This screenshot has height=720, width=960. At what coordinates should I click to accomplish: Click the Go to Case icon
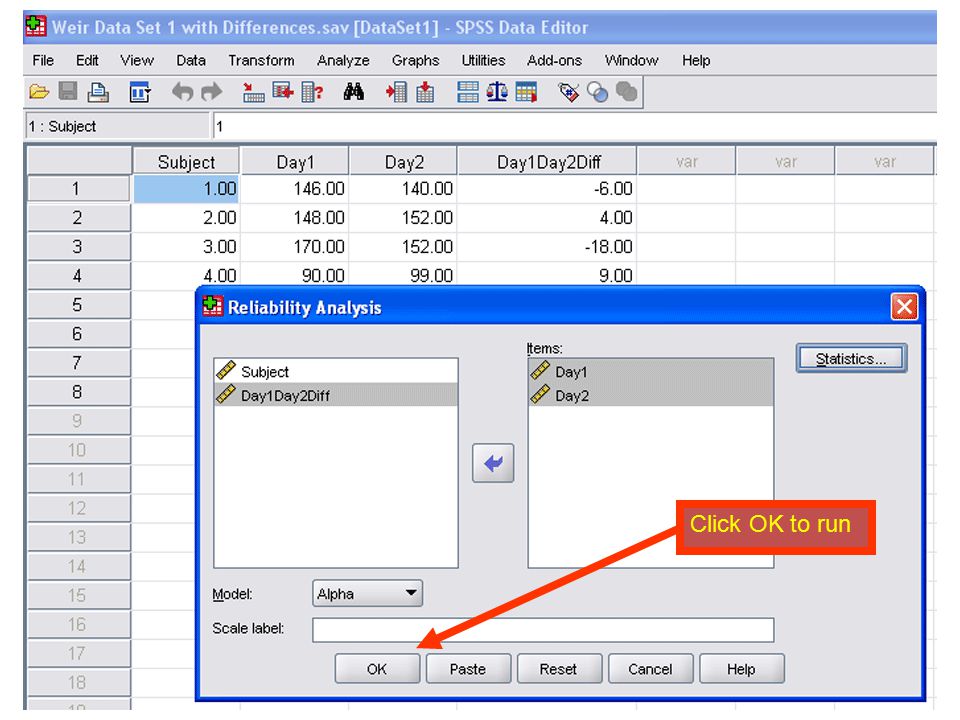pyautogui.click(x=253, y=92)
